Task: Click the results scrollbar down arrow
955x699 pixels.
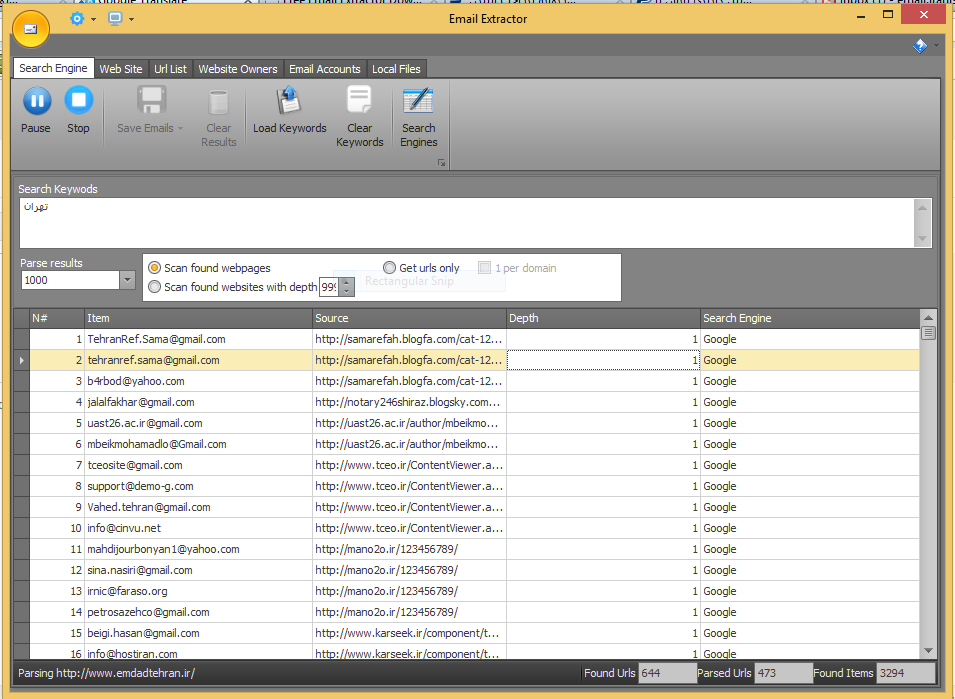Action: [928, 651]
